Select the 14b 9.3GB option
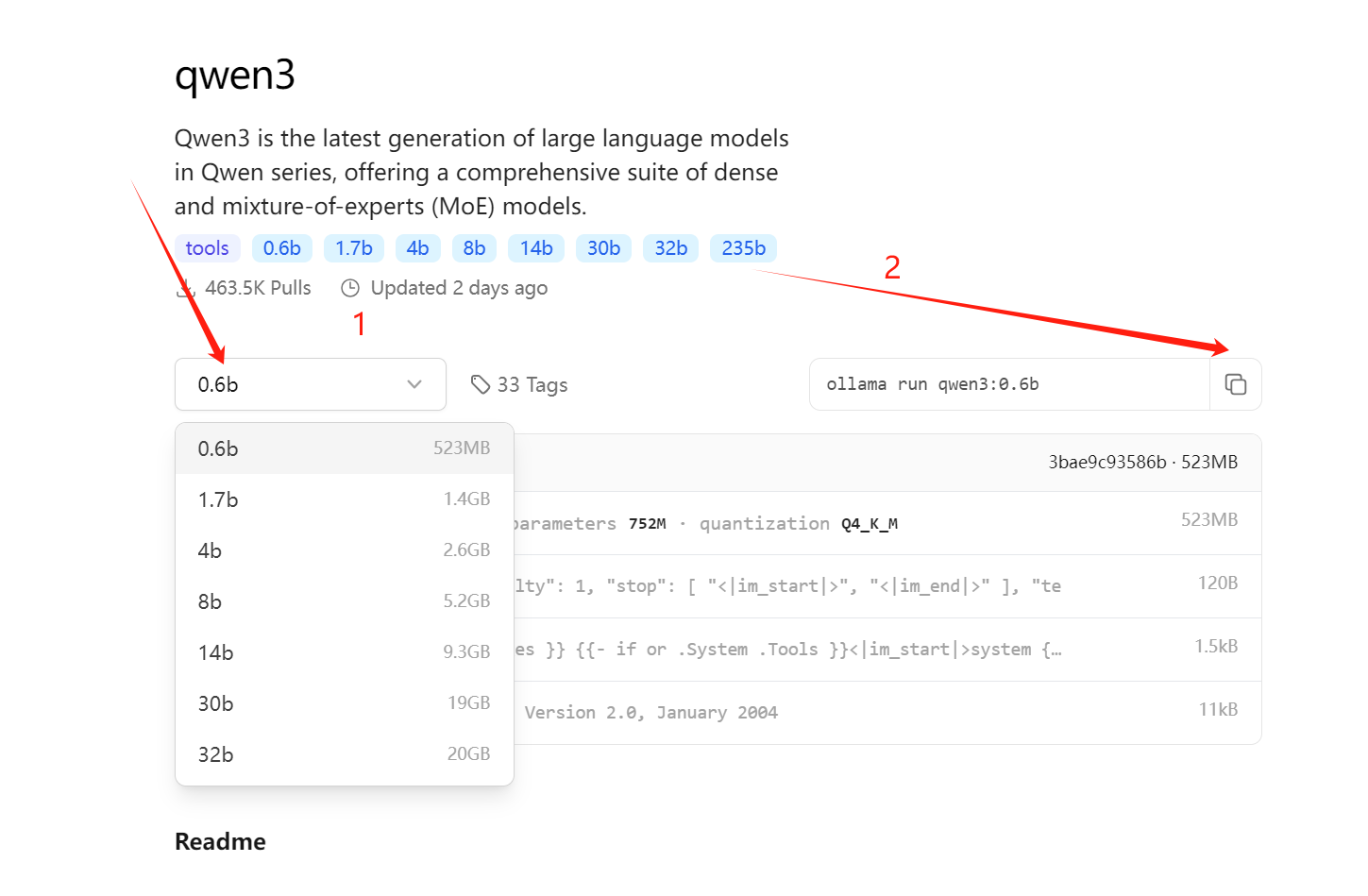The height and width of the screenshot is (896, 1368). pyautogui.click(x=345, y=652)
